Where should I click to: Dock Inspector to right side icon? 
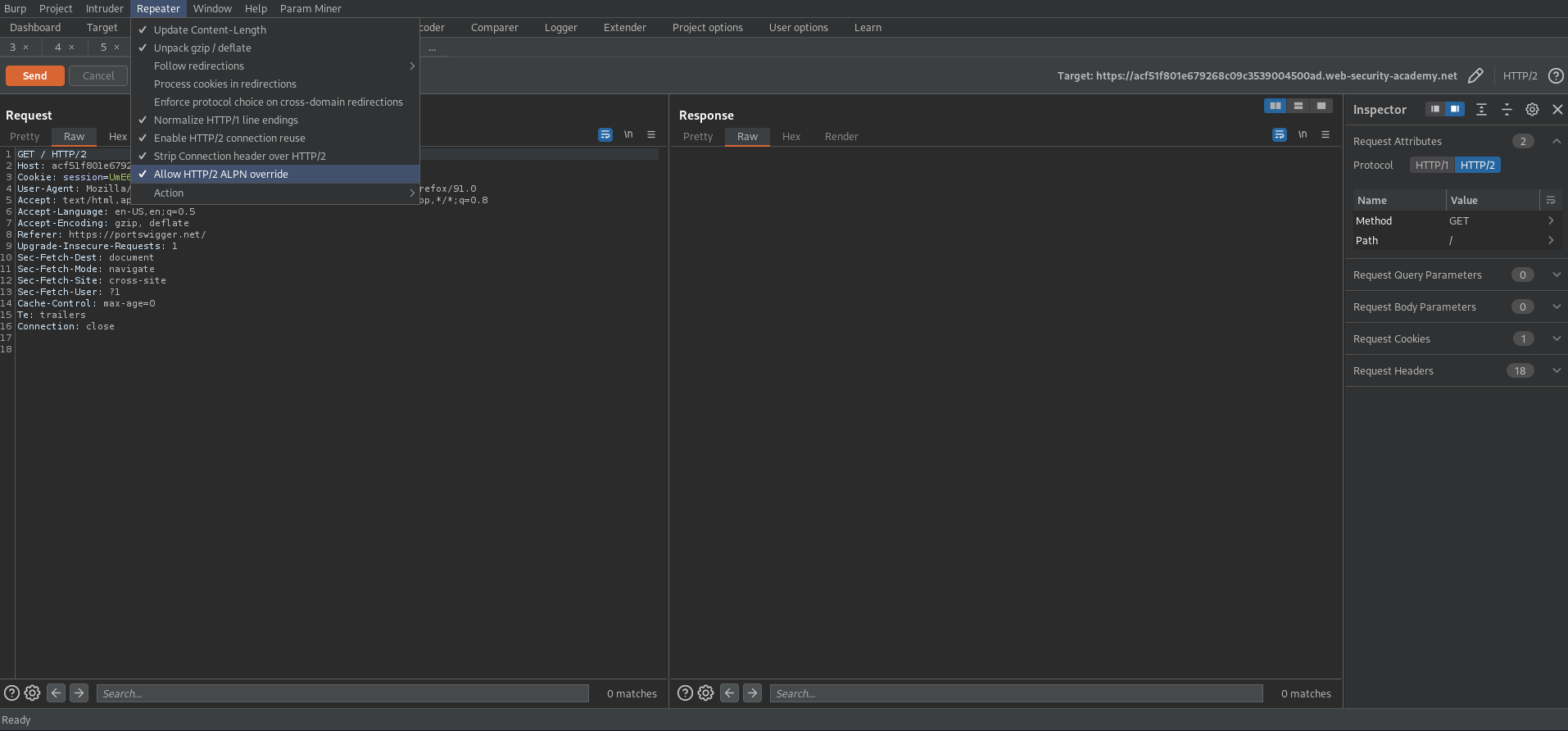[1455, 109]
